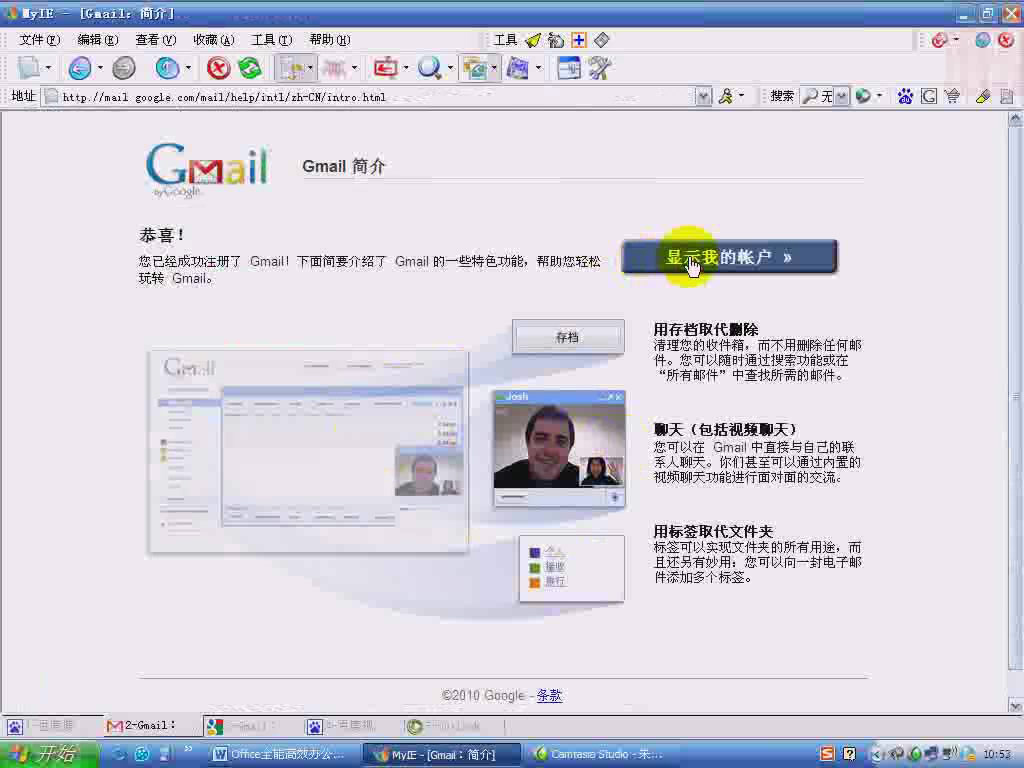Expand the New page icon dropdown arrow
1024x768 pixels.
click(48, 68)
